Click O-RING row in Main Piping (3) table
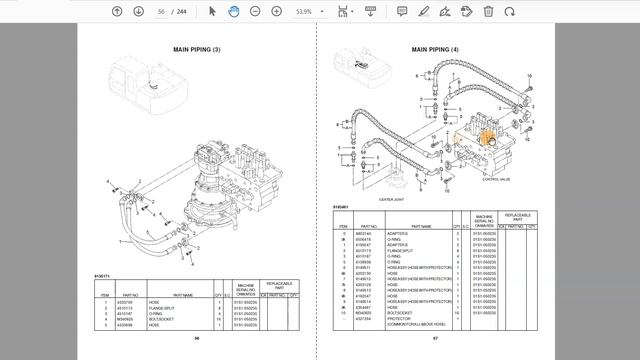This screenshot has height=360, width=640. tap(197, 314)
